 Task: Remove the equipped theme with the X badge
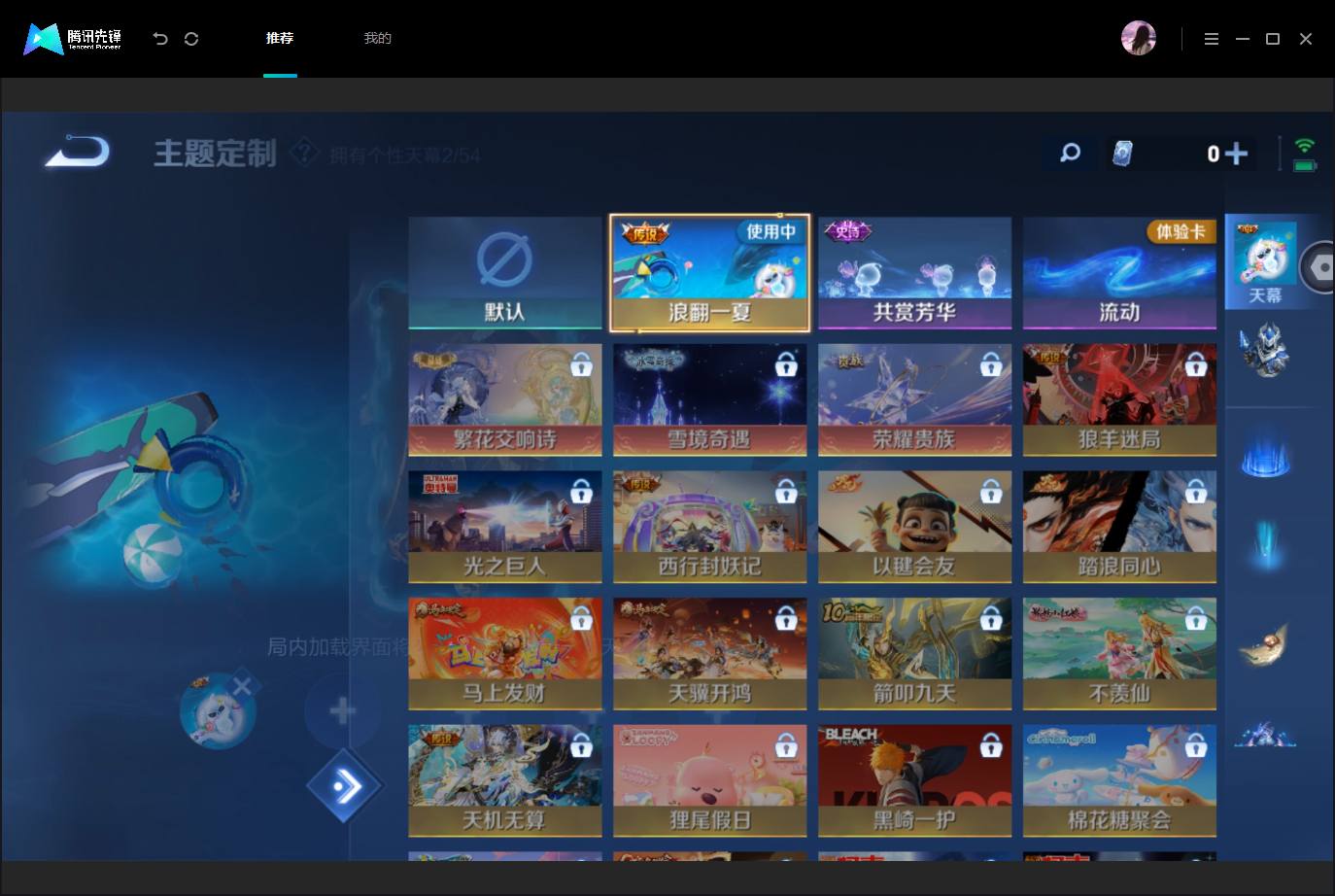point(242,686)
